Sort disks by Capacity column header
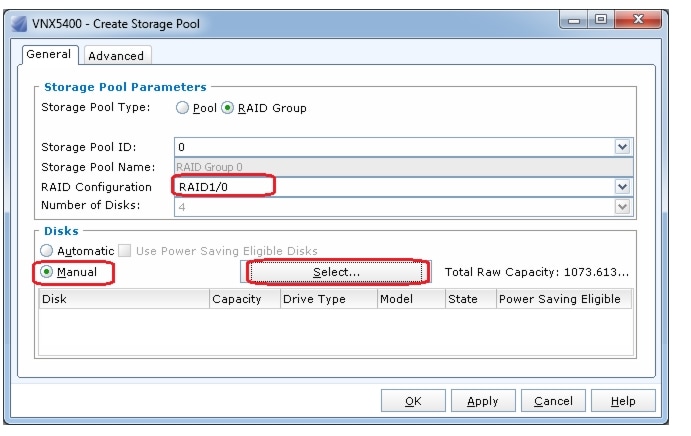This screenshot has width=691, height=436. (x=237, y=299)
